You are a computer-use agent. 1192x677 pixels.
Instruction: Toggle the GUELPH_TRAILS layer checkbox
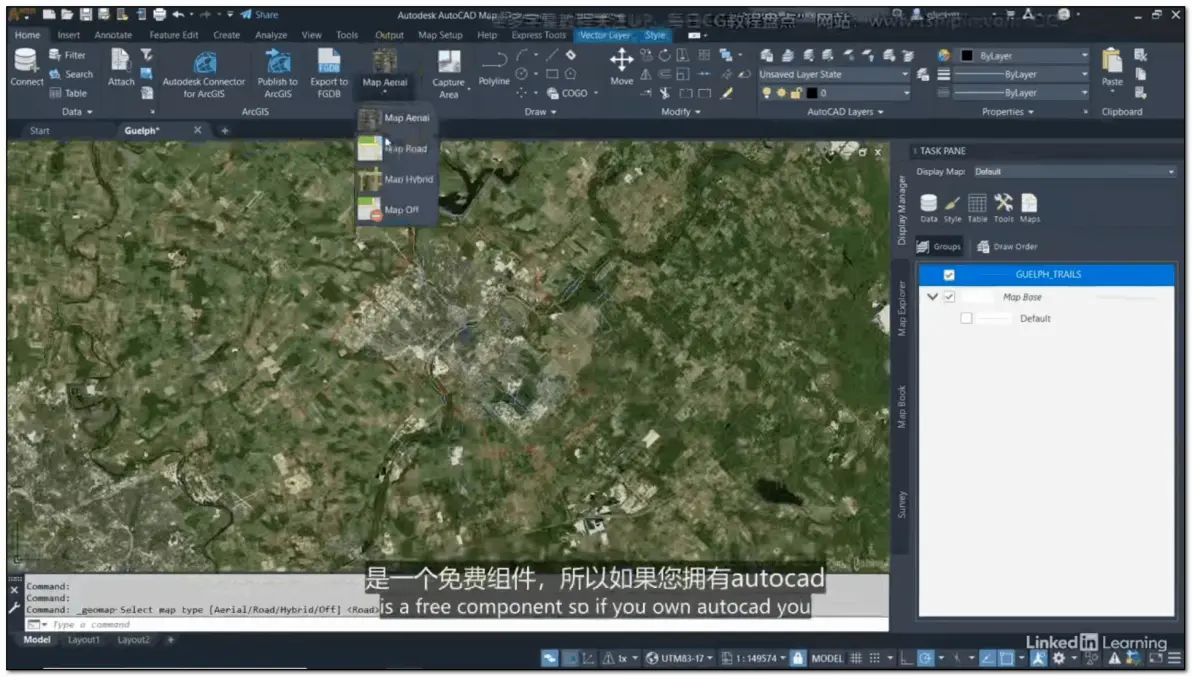949,275
